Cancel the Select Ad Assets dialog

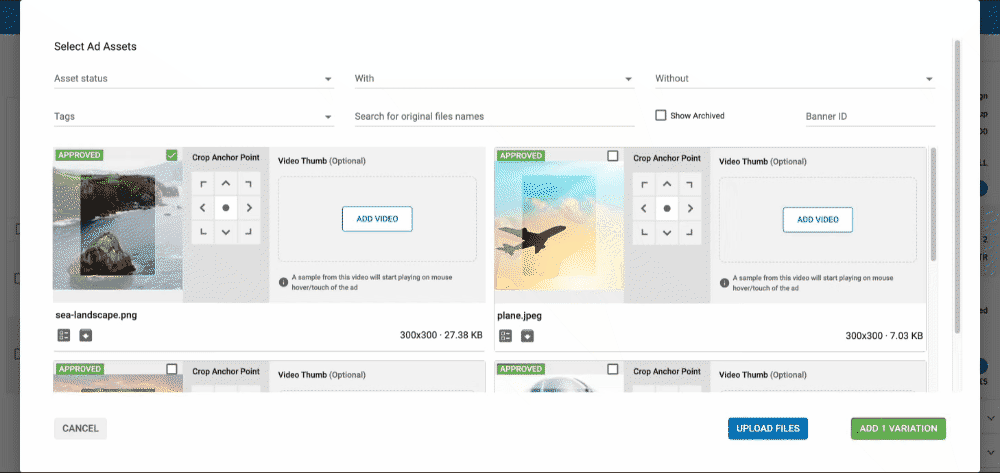tap(80, 428)
